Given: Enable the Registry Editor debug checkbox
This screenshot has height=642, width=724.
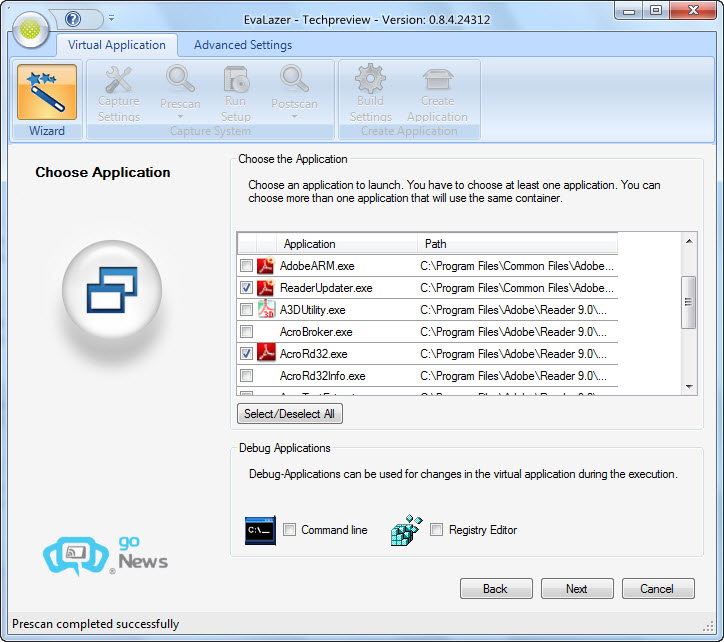Looking at the screenshot, I should pyautogui.click(x=436, y=530).
